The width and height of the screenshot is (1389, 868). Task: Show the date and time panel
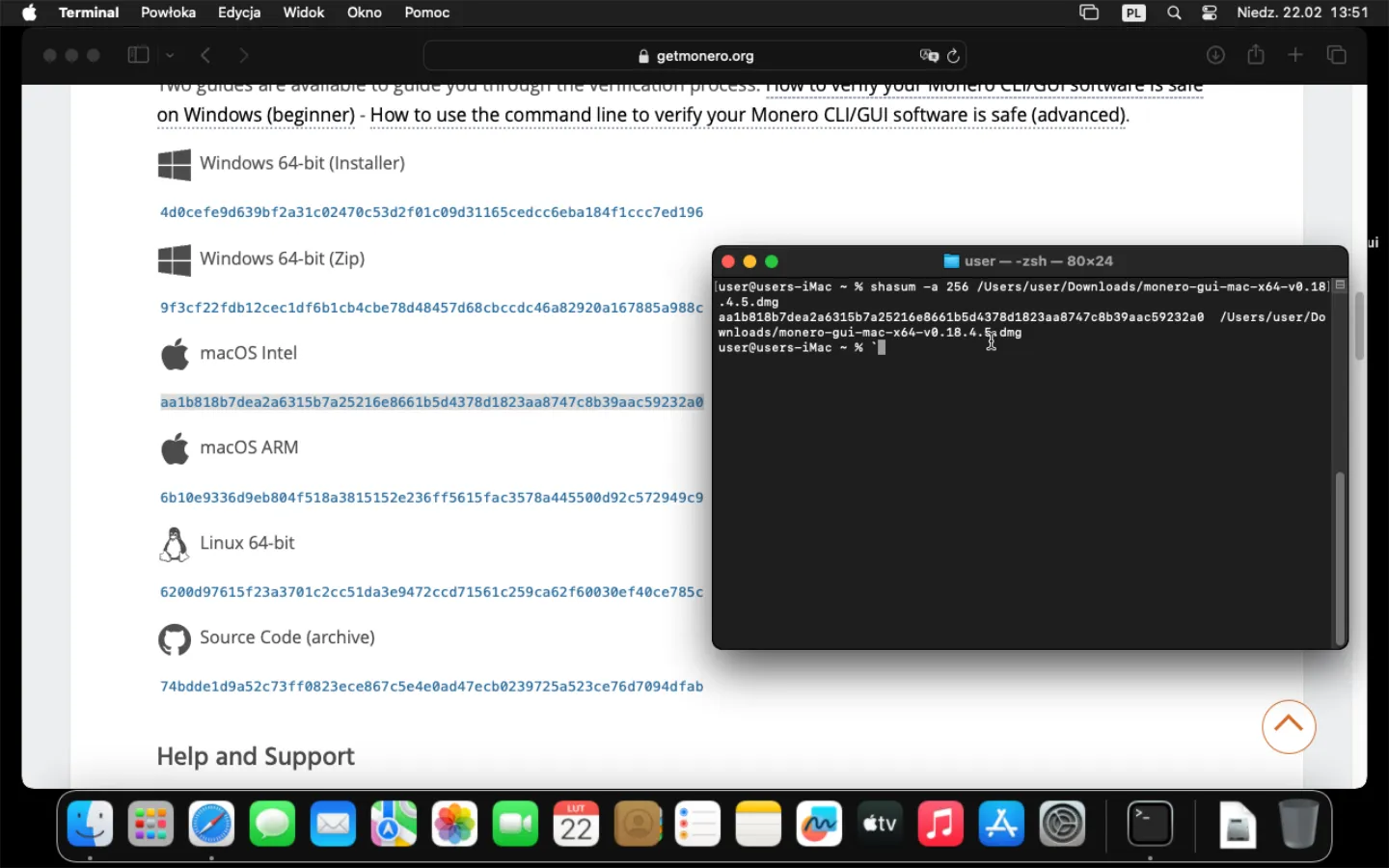point(1302,13)
